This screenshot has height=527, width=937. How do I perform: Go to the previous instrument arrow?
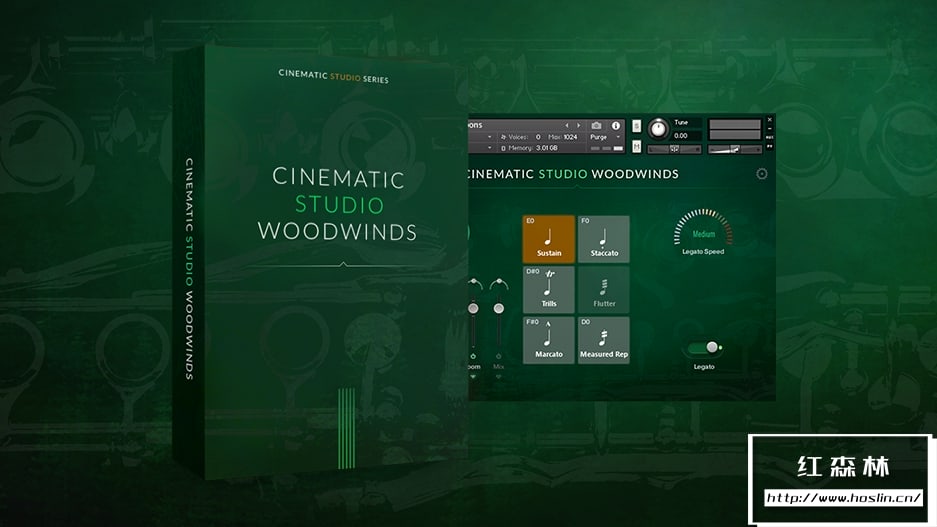567,125
